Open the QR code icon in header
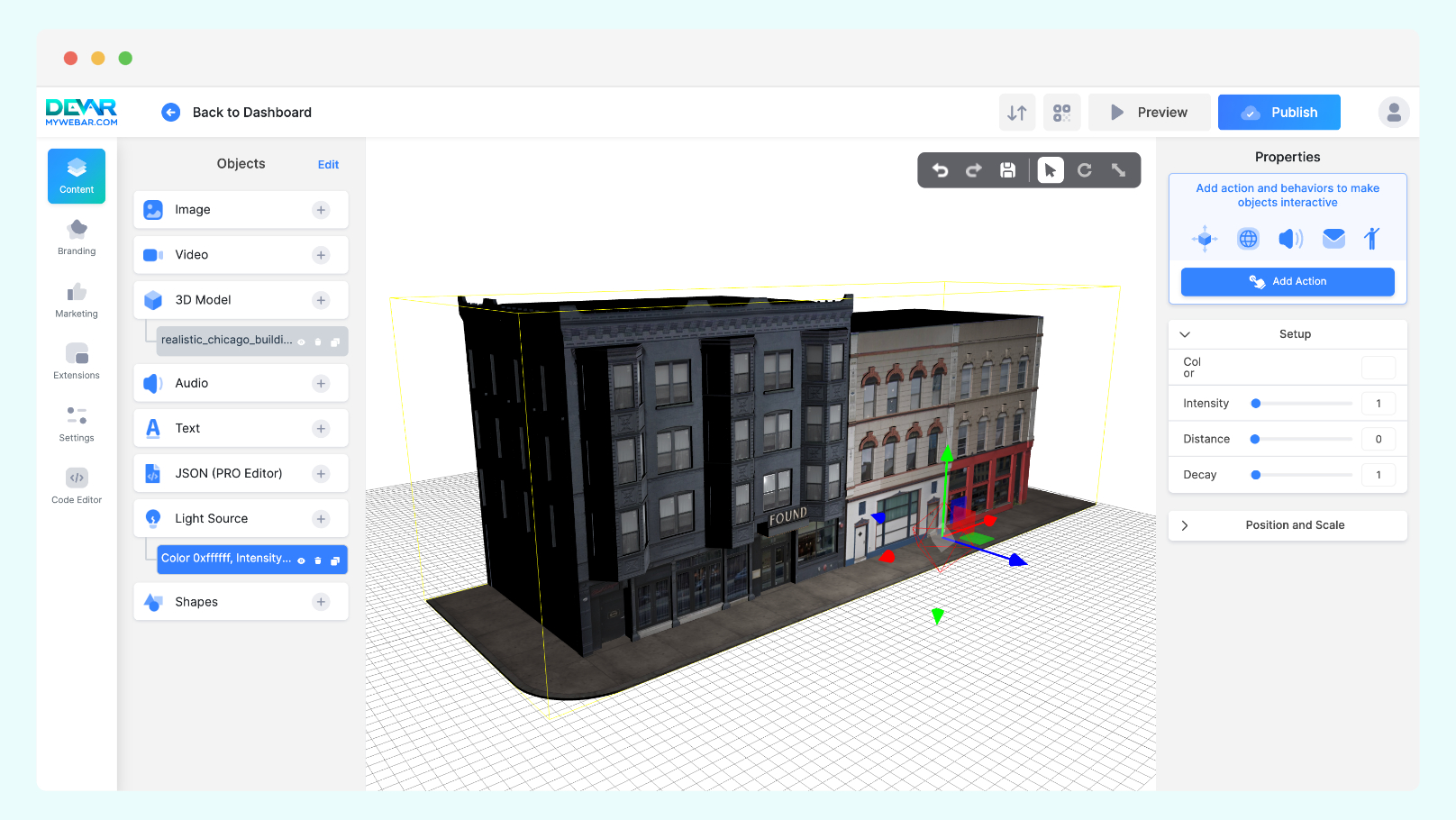This screenshot has width=1456, height=820. [x=1062, y=113]
